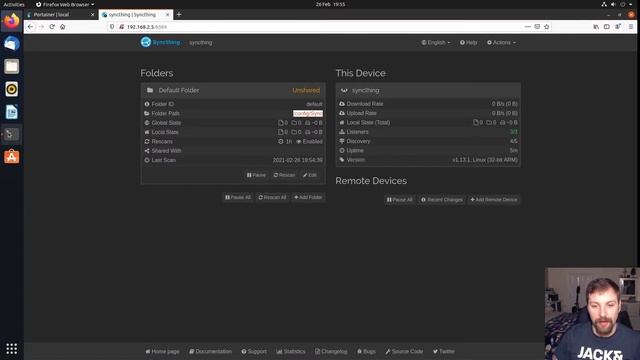Viewport: 640px width, 360px height.
Task: Open page actions ellipsis in address bar
Action: pyautogui.click(x=528, y=27)
